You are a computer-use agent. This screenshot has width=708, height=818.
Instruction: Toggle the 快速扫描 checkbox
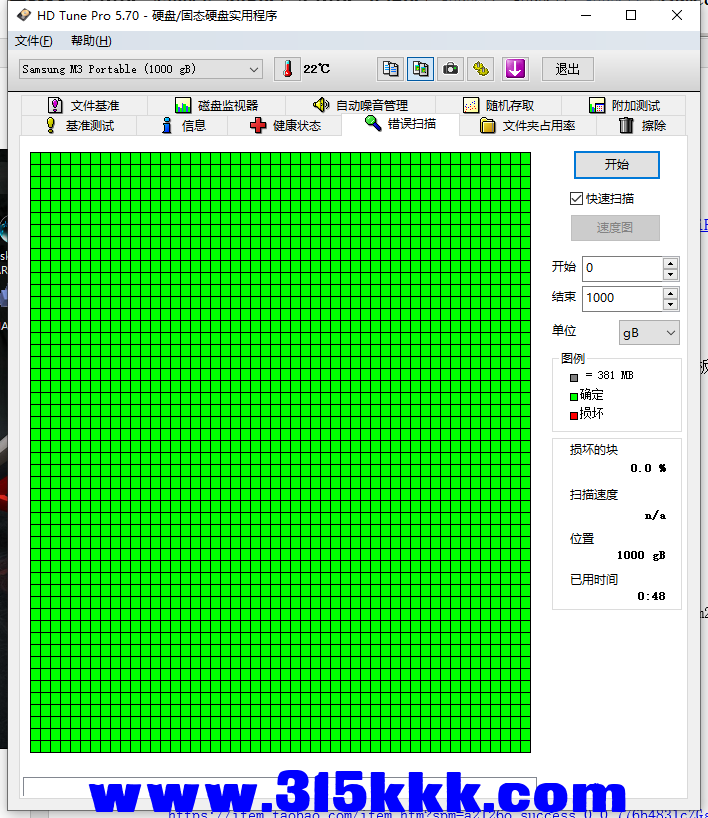(576, 198)
